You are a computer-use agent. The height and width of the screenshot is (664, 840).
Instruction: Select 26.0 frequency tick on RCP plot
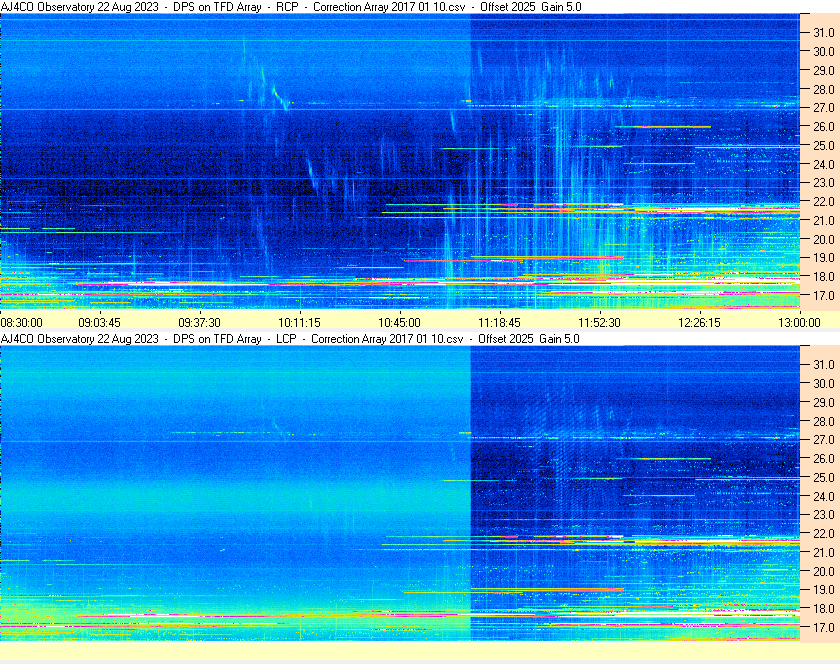point(823,126)
